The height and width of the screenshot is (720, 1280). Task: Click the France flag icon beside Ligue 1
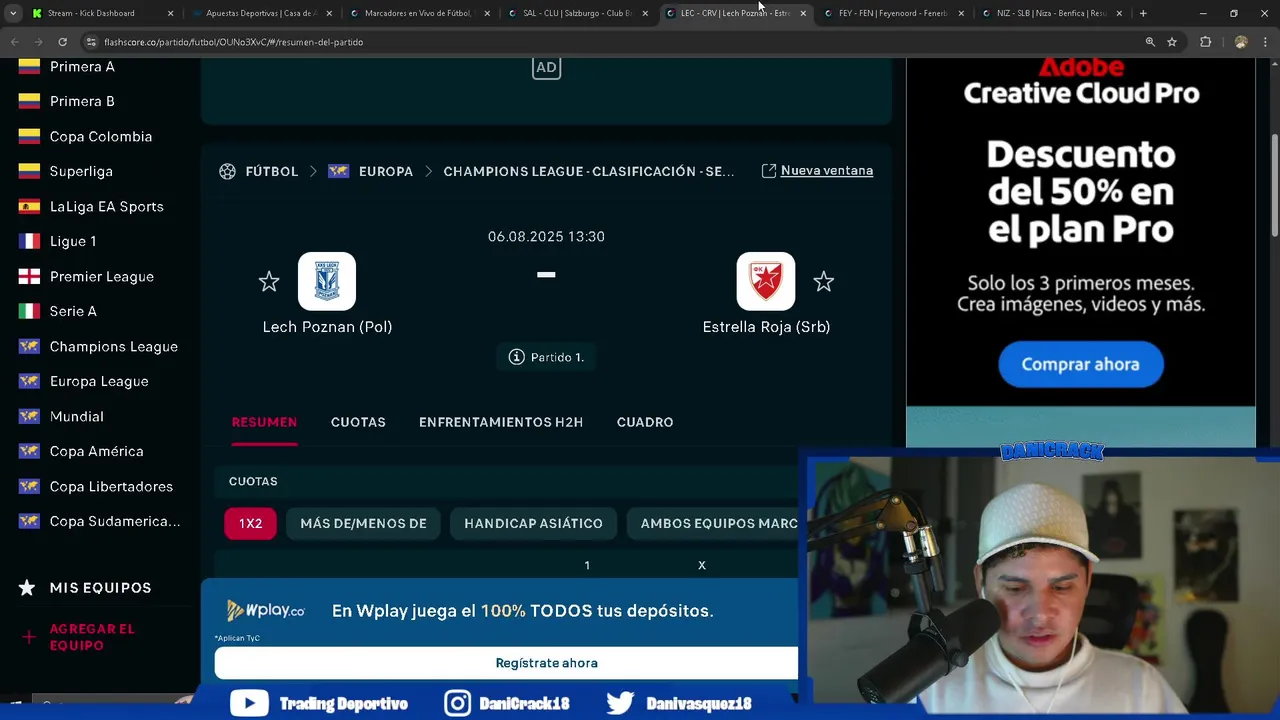(29, 241)
